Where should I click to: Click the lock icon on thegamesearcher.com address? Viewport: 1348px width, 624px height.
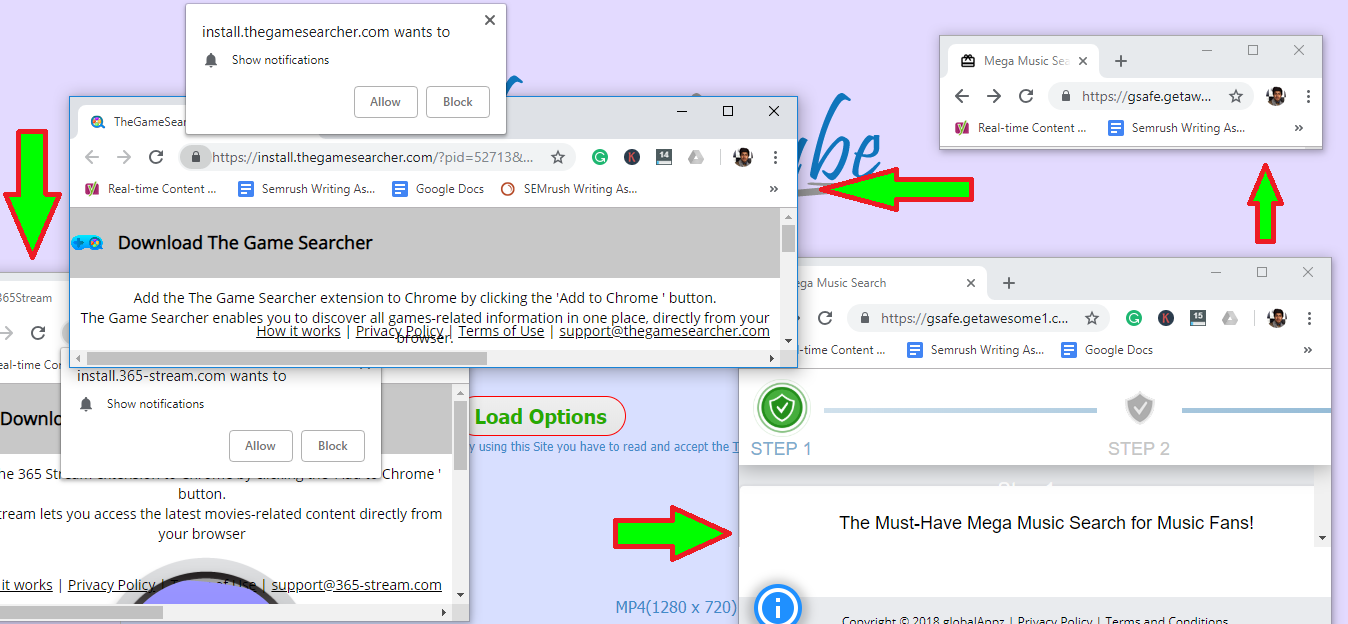click(195, 157)
